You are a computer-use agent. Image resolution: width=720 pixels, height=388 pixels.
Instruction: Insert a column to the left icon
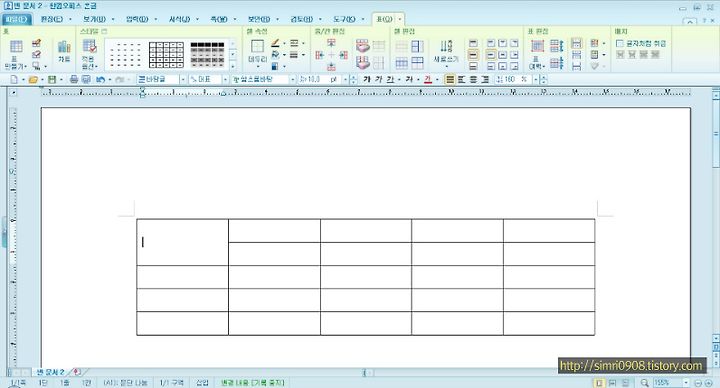click(x=320, y=55)
